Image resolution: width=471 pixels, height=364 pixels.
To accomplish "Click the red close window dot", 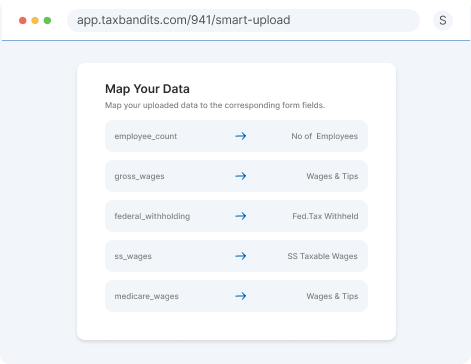I will point(23,21).
